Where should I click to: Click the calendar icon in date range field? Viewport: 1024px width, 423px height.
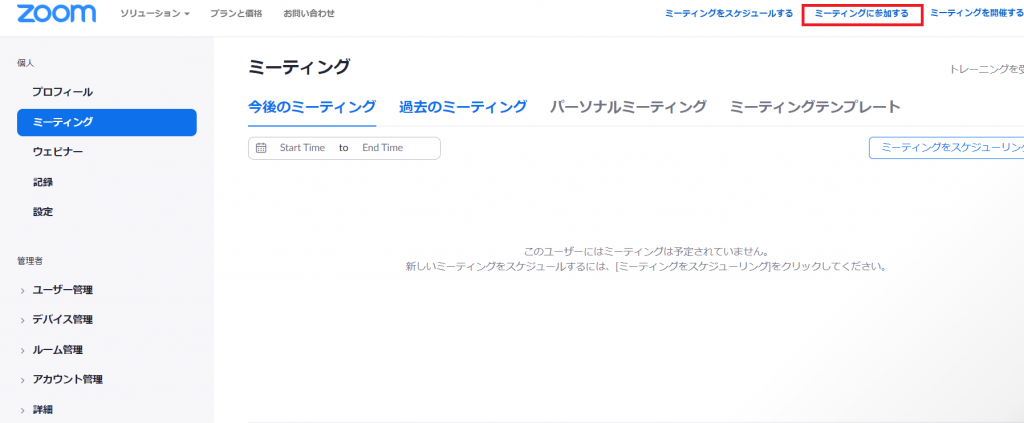coord(262,148)
